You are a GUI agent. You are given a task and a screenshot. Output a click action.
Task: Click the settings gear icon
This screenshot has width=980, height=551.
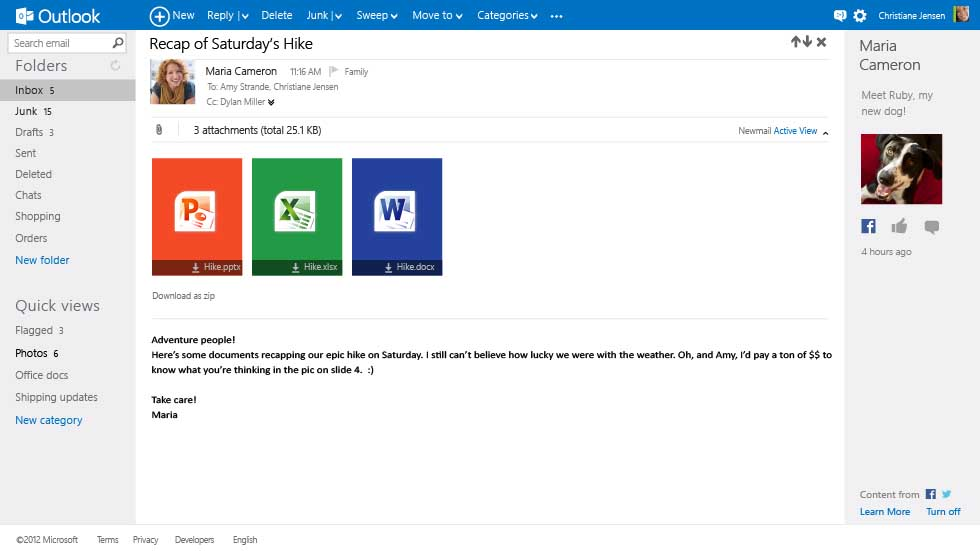[859, 15]
